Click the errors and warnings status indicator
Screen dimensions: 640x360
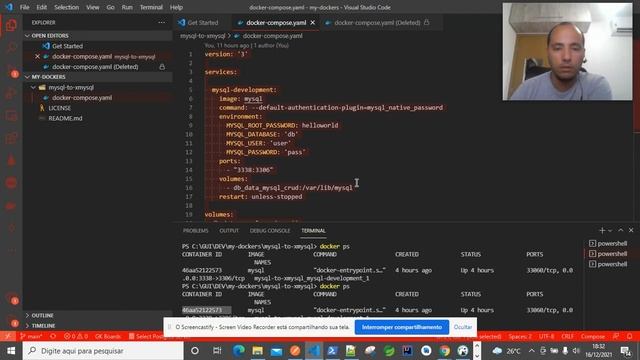pyautogui.click(x=76, y=336)
